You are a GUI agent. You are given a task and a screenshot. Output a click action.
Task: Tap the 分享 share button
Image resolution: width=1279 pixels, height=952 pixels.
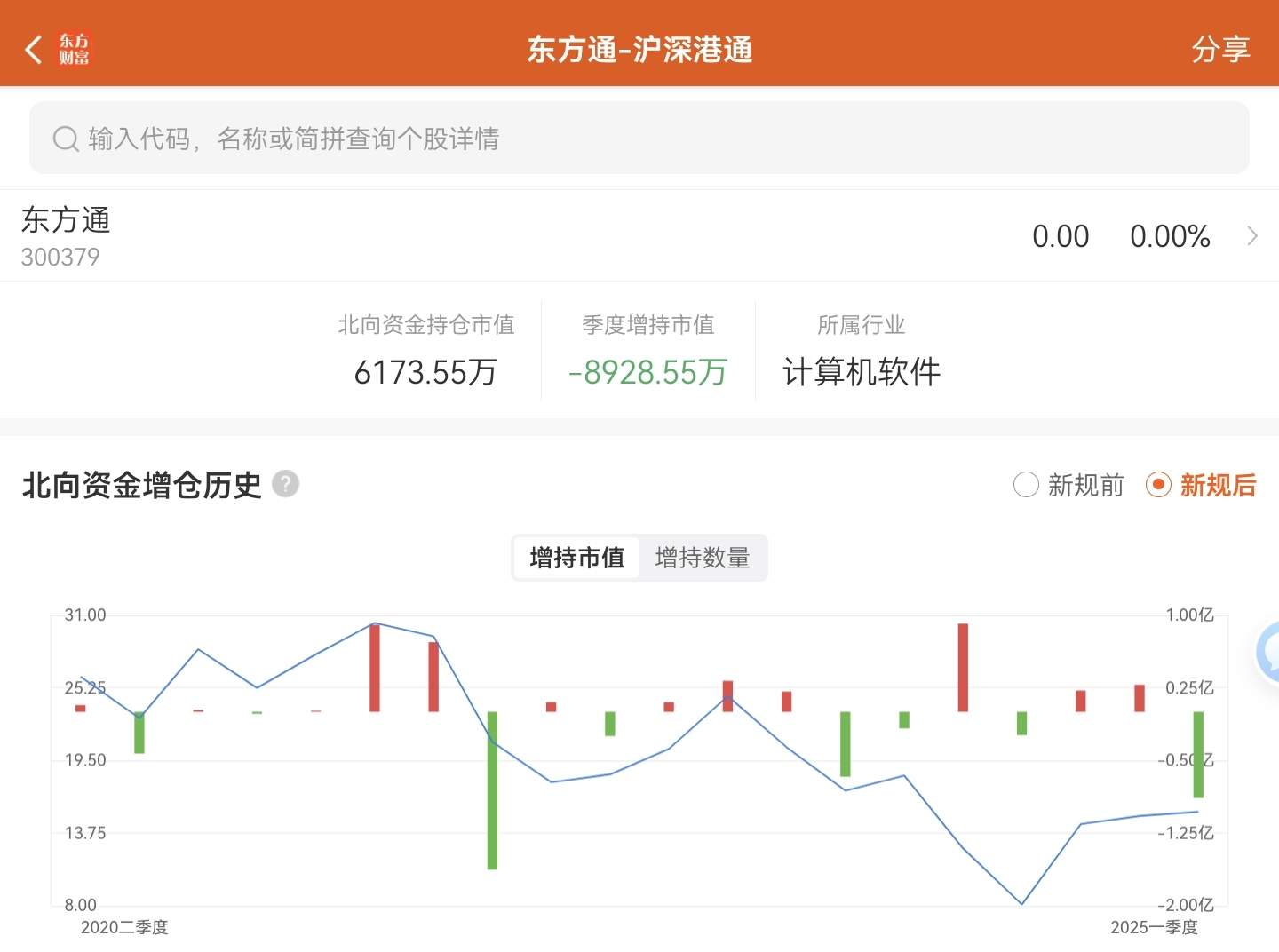pyautogui.click(x=1220, y=50)
